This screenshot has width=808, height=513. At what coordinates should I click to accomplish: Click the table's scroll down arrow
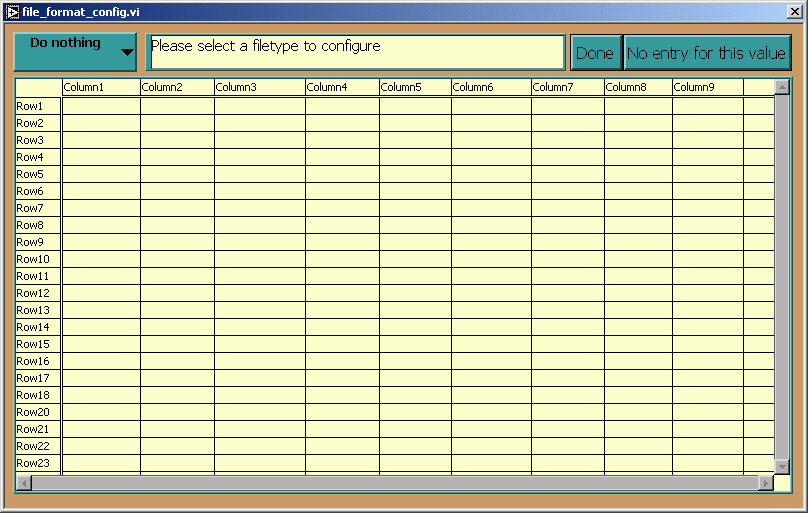(x=782, y=467)
